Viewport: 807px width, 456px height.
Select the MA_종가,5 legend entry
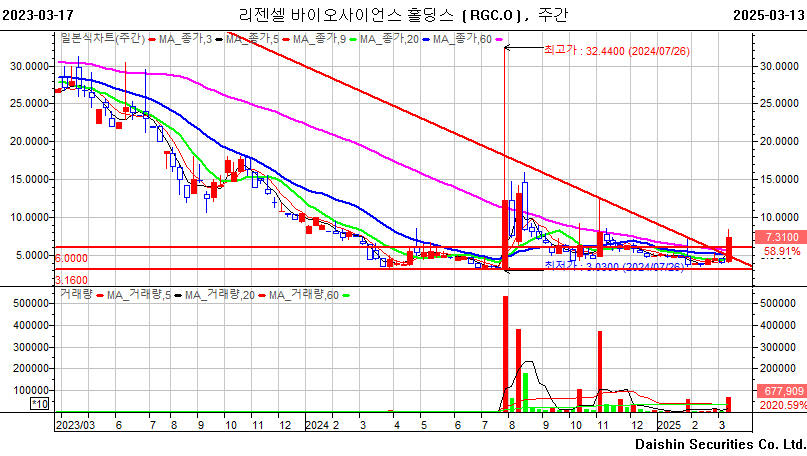pyautogui.click(x=252, y=39)
